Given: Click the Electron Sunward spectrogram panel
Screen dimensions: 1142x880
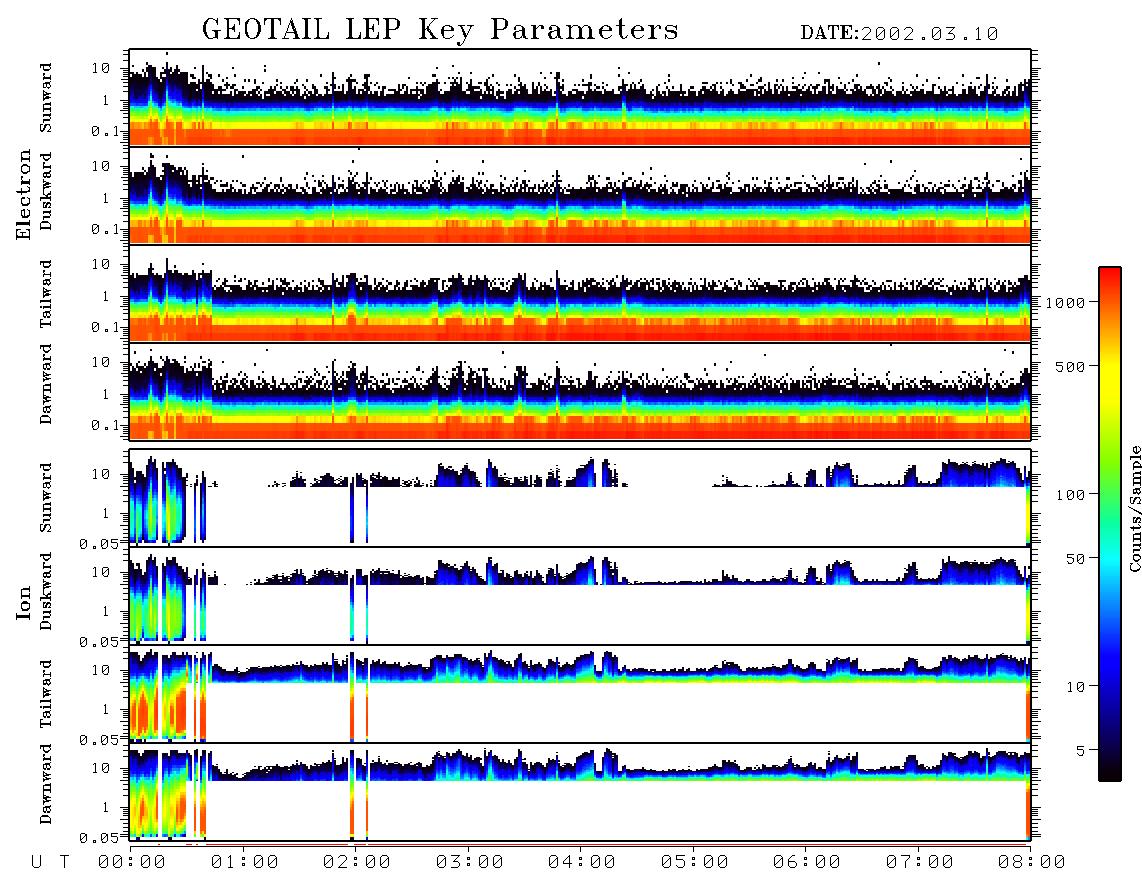Looking at the screenshot, I should [580, 98].
